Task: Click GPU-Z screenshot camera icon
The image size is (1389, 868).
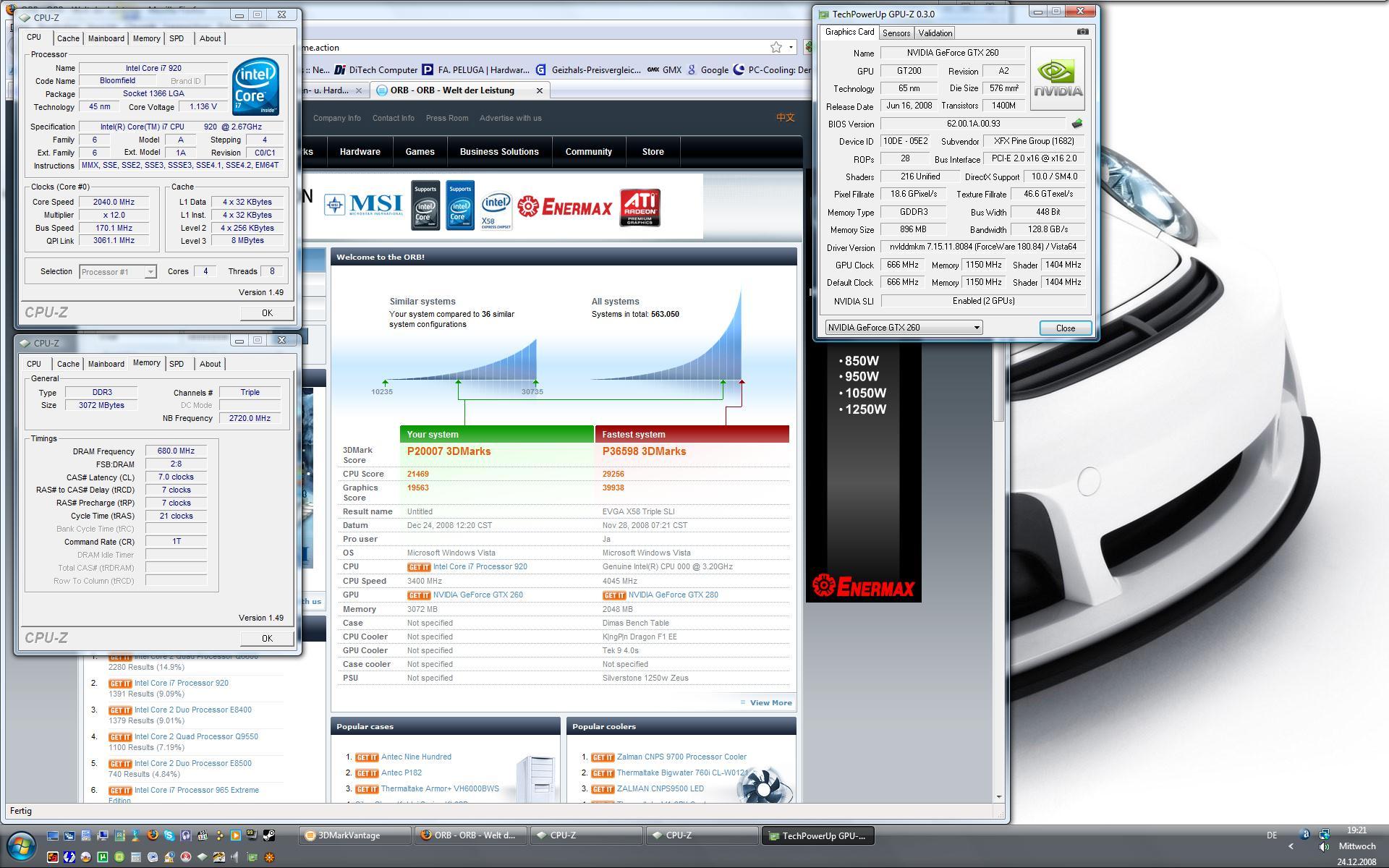Action: [1082, 32]
